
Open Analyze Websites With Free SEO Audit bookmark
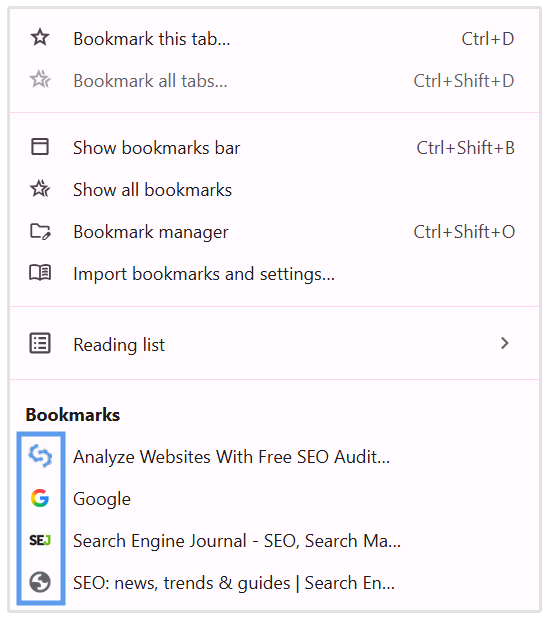[274, 456]
